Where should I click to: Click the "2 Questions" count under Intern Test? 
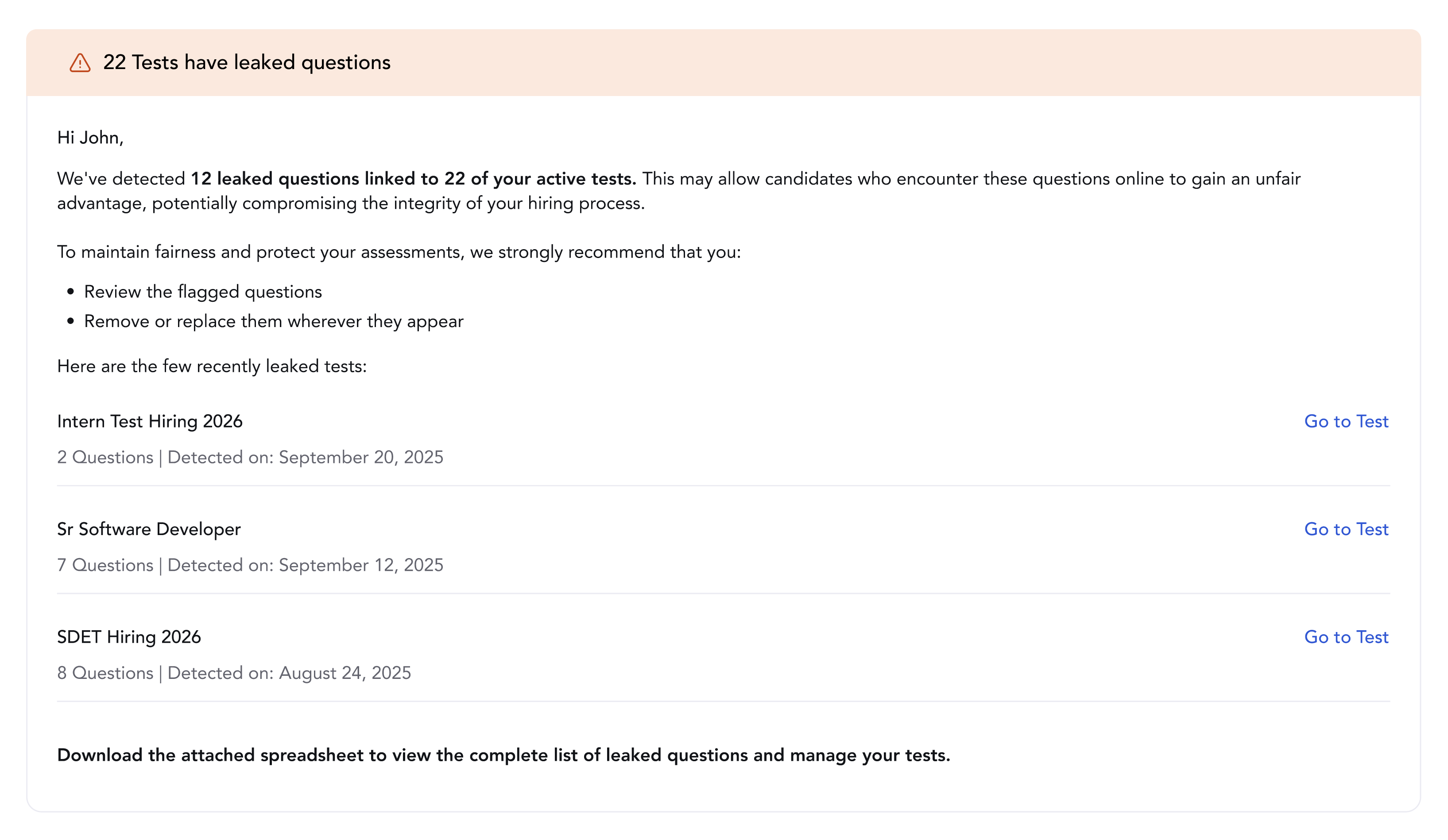[105, 457]
